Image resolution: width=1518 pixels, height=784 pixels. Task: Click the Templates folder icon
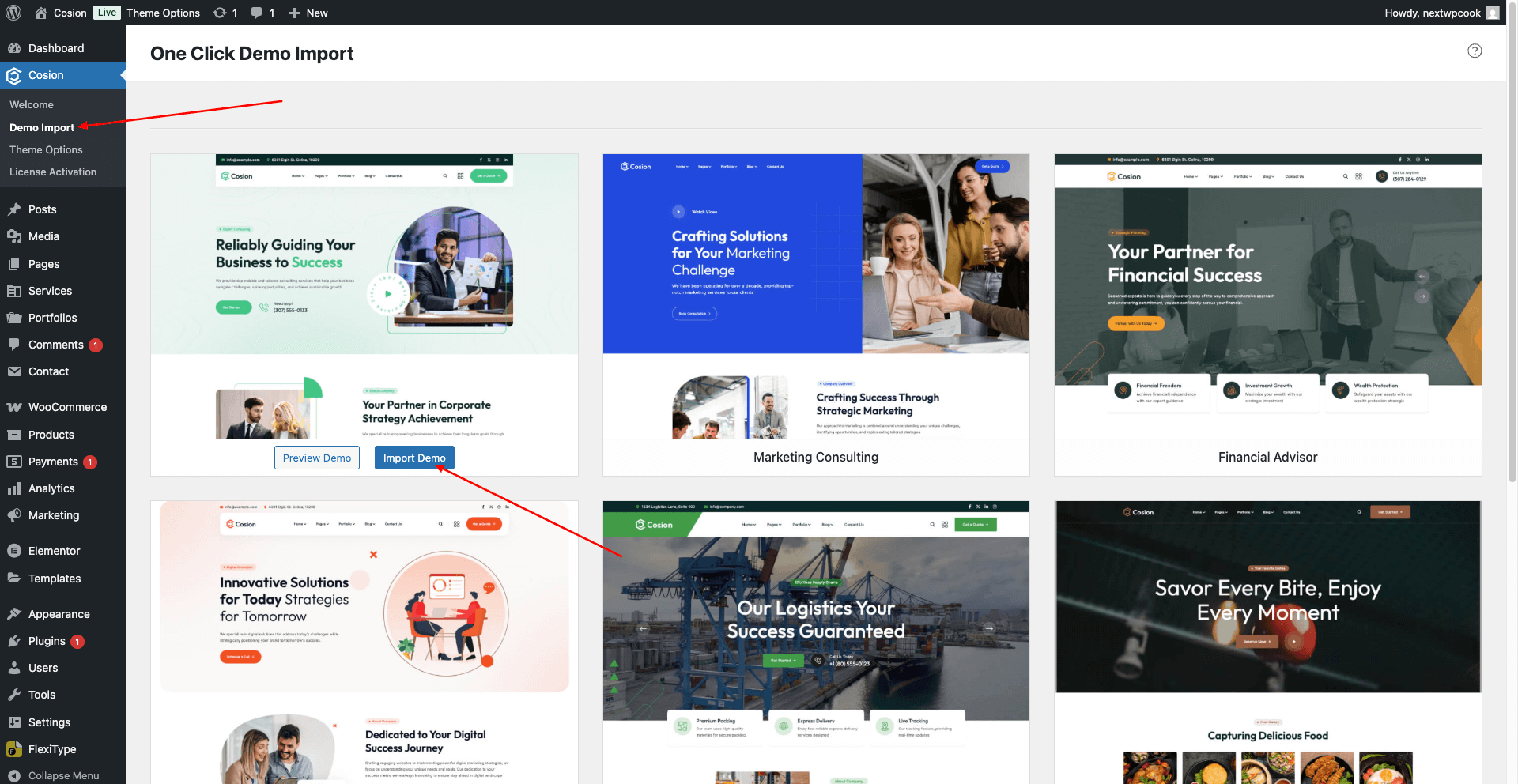pyautogui.click(x=14, y=579)
